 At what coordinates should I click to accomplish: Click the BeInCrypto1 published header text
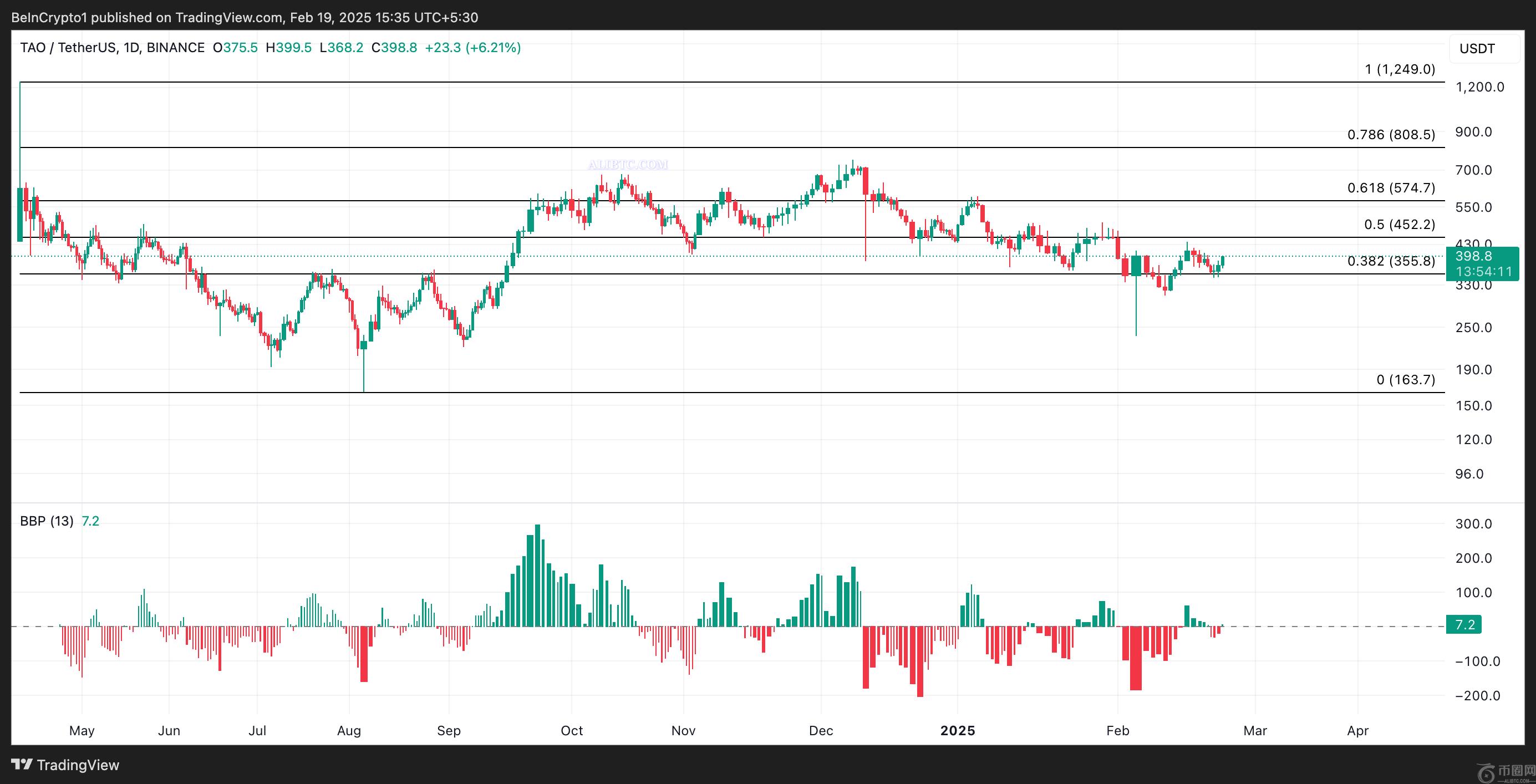click(245, 17)
